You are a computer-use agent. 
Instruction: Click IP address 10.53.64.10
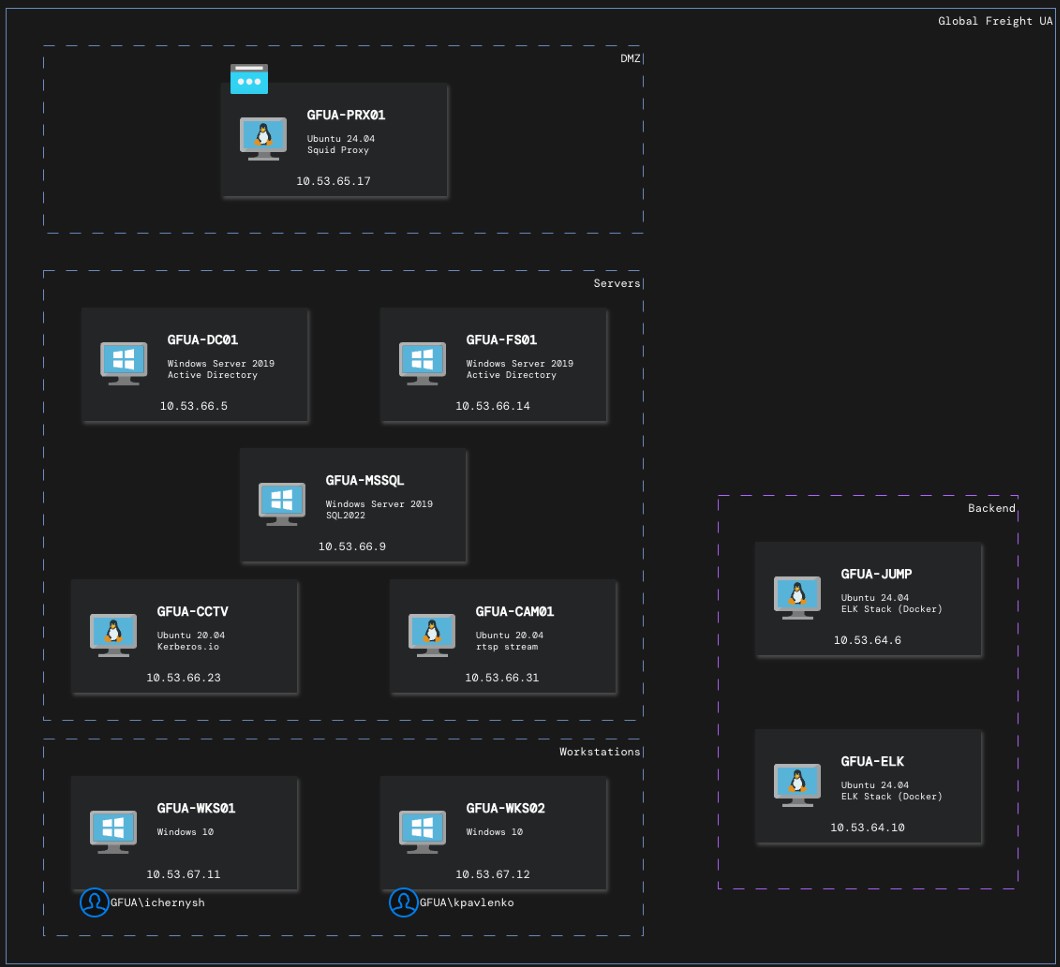pos(867,828)
